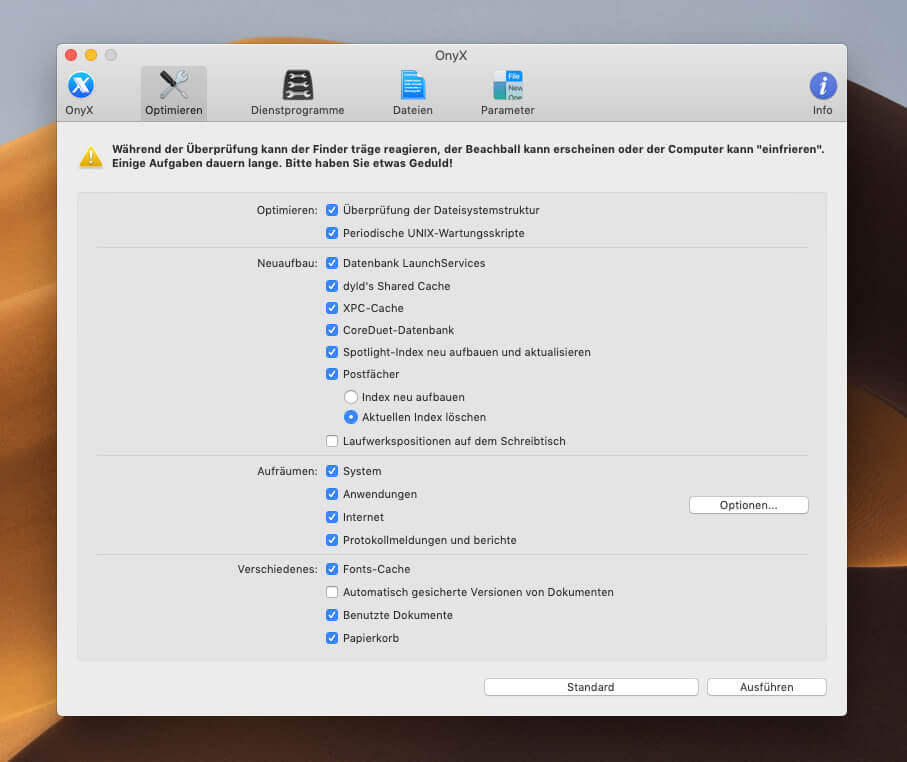Enable Laufwerkspositionen auf dem Schreibtisch

[332, 441]
